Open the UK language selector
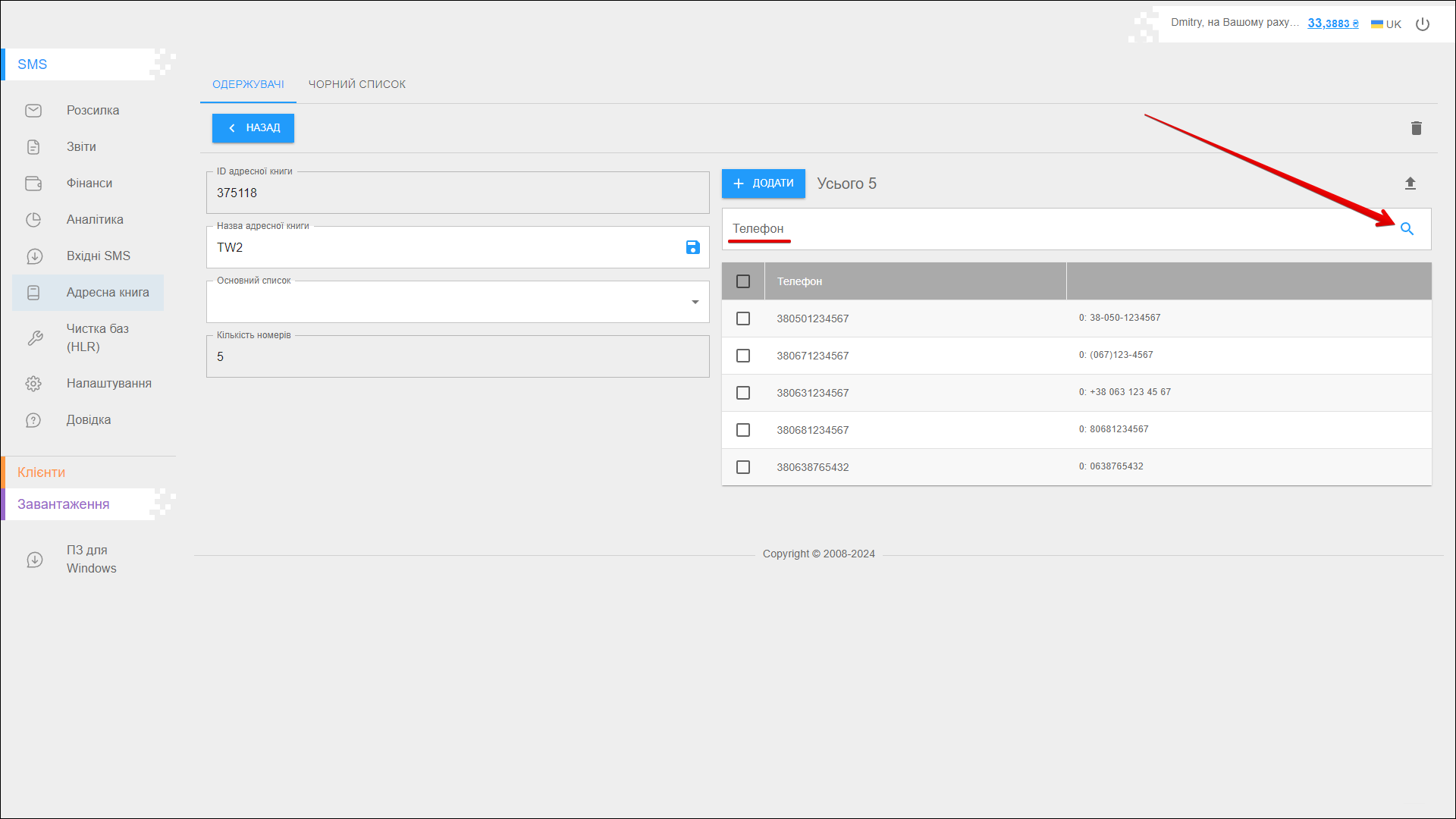The width and height of the screenshot is (1456, 819). pyautogui.click(x=1386, y=24)
